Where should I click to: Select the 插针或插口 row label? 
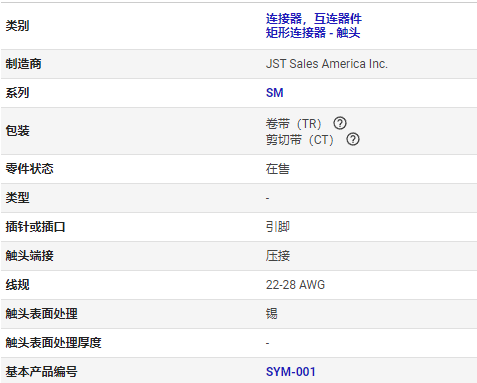(35, 227)
